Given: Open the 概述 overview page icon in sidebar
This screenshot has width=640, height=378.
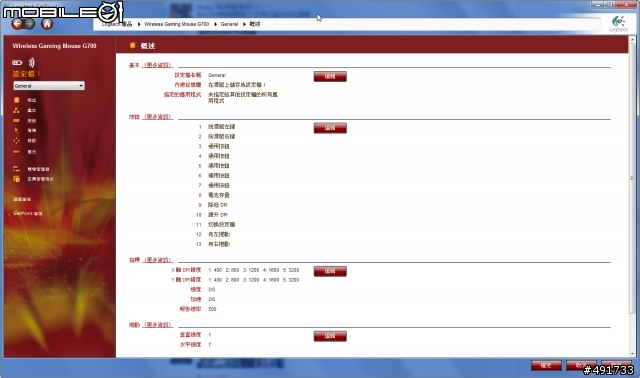Looking at the screenshot, I should point(16,100).
